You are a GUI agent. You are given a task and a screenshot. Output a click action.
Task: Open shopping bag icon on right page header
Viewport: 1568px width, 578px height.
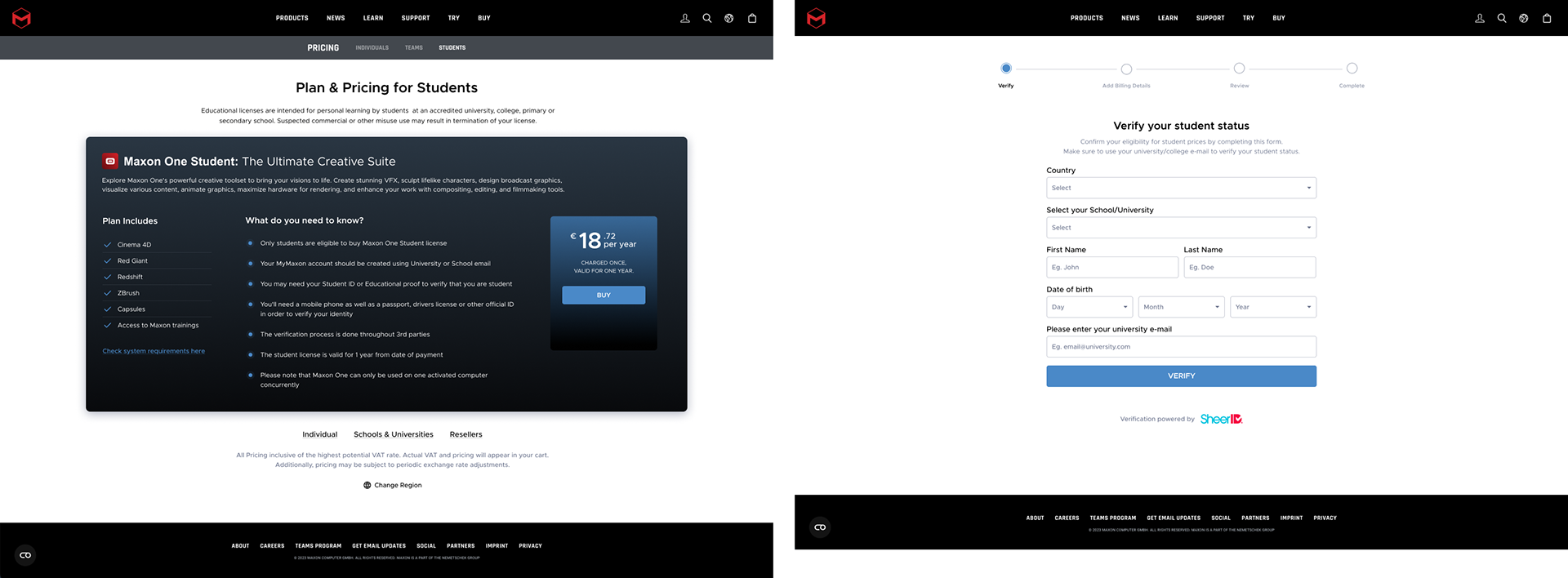tap(1547, 18)
